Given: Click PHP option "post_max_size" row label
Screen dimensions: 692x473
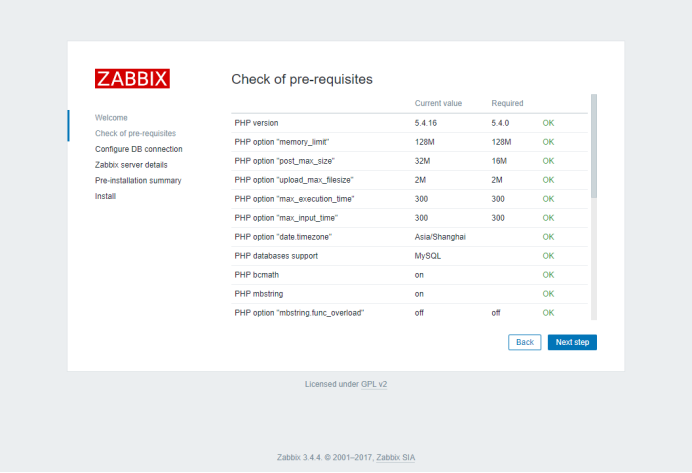Looking at the screenshot, I should (285, 161).
